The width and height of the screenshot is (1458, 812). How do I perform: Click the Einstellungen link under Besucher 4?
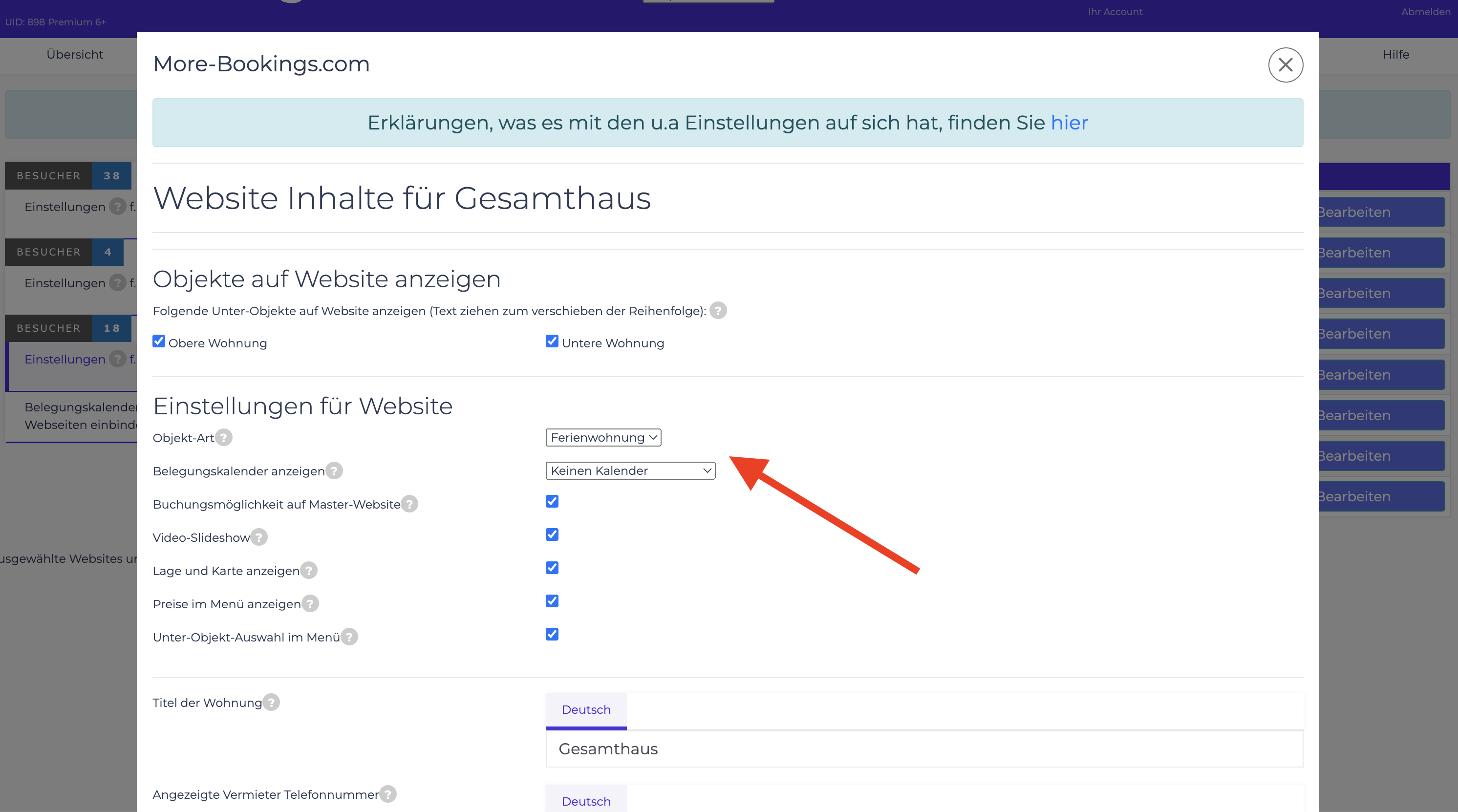tap(65, 283)
